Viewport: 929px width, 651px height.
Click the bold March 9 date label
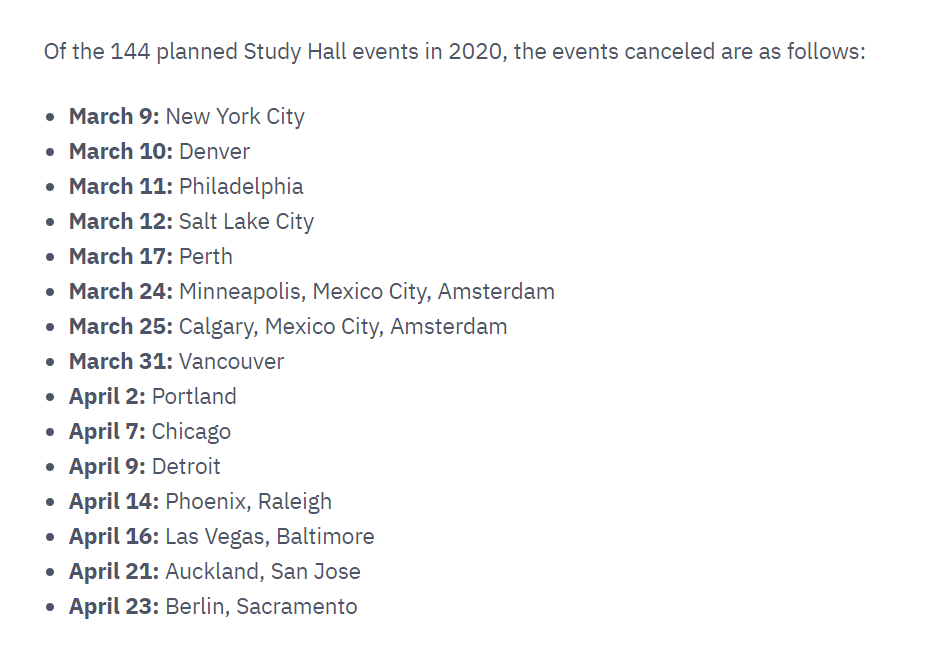click(x=114, y=117)
